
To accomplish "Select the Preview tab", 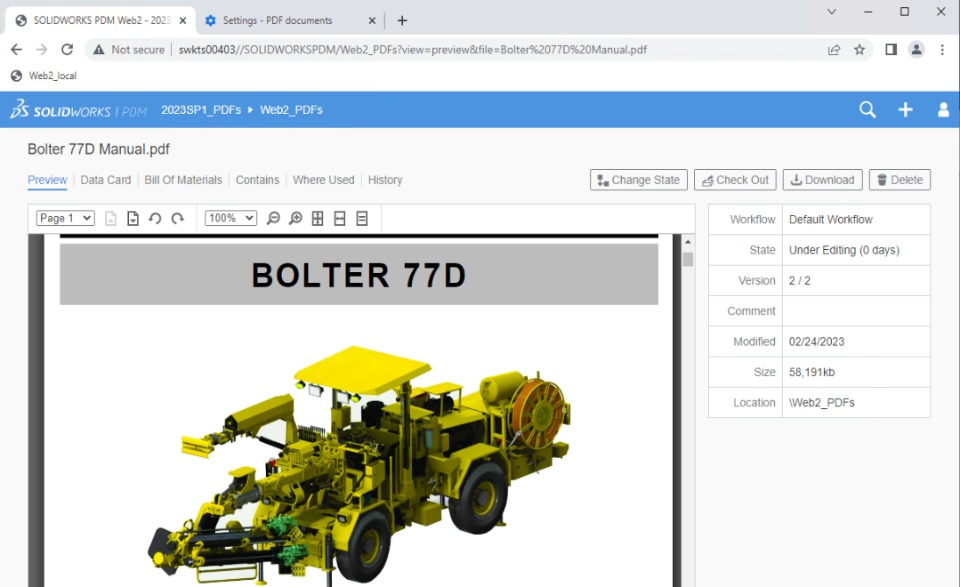I will [x=47, y=180].
